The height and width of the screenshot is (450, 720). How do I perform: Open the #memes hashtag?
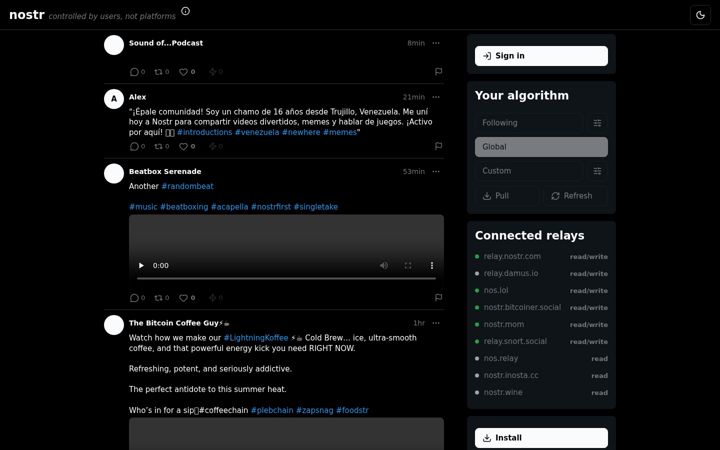[x=340, y=132]
